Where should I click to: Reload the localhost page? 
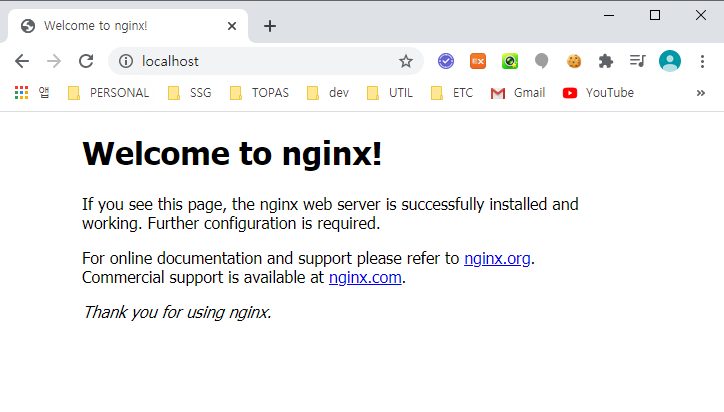pyautogui.click(x=86, y=61)
